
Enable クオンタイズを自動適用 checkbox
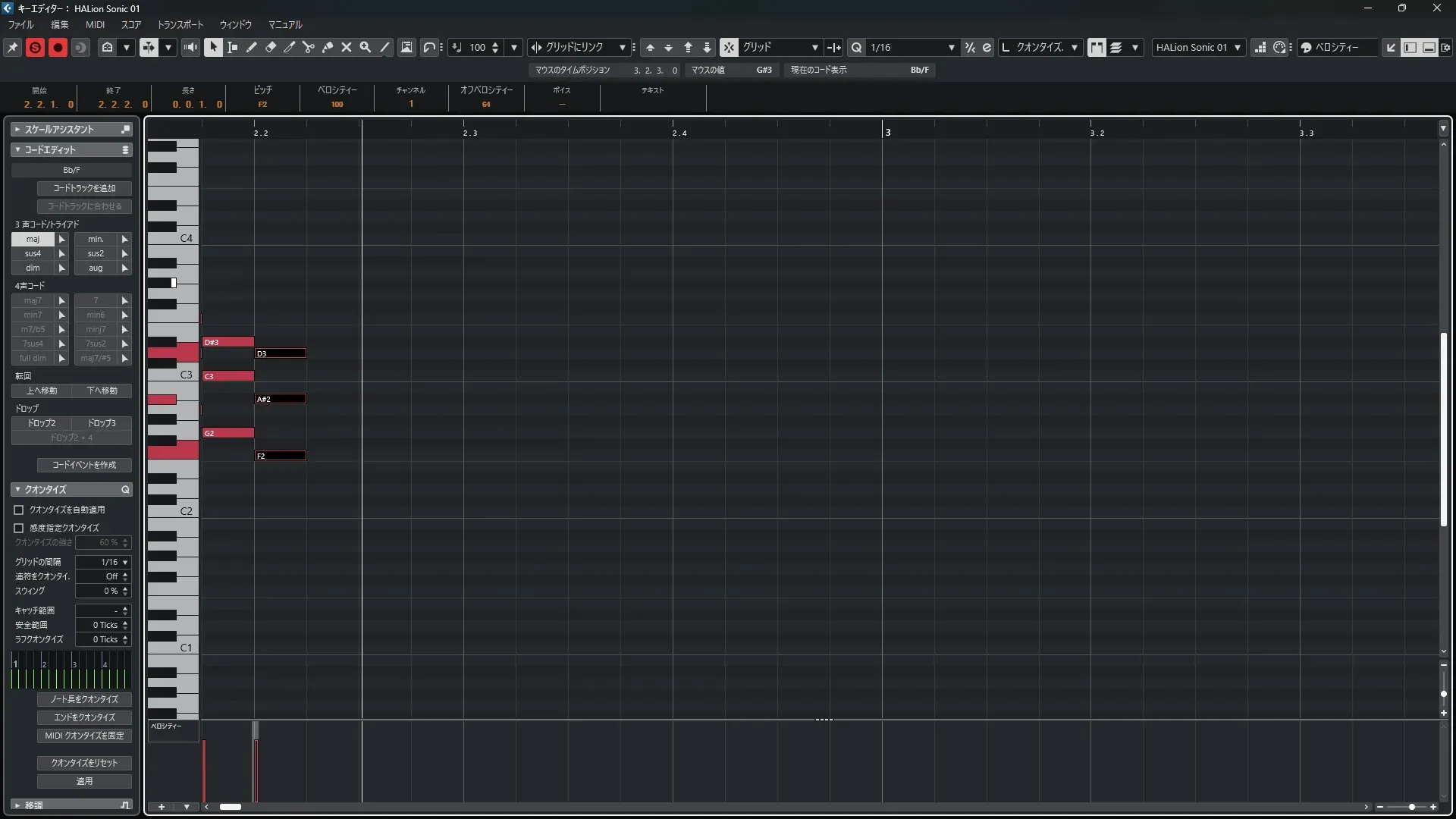click(x=19, y=510)
